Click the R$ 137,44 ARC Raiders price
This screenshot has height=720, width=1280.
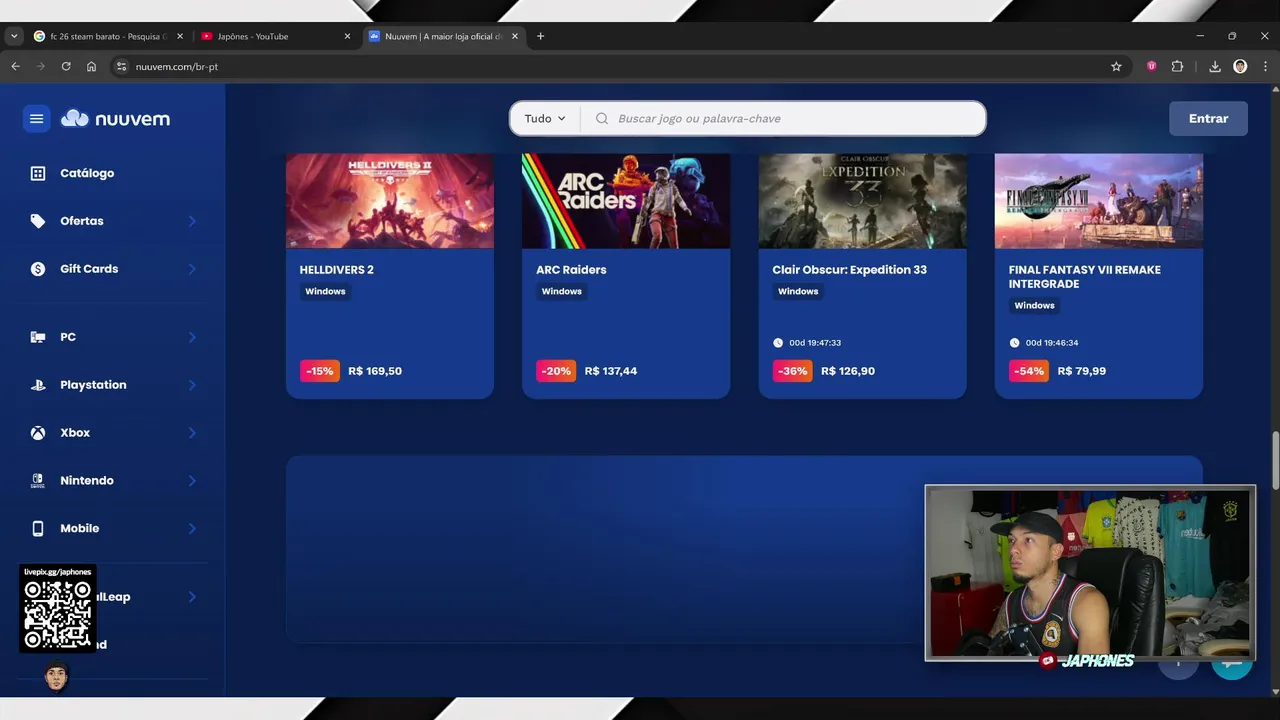(x=611, y=371)
